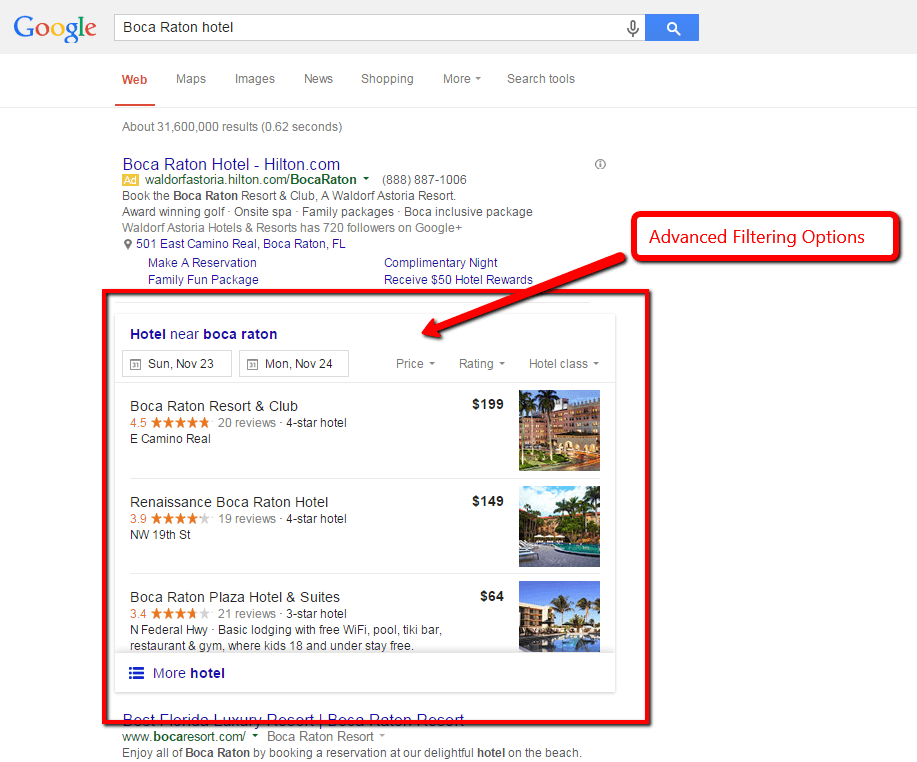Open the Boca Raton Resort & Club photo

click(x=559, y=430)
